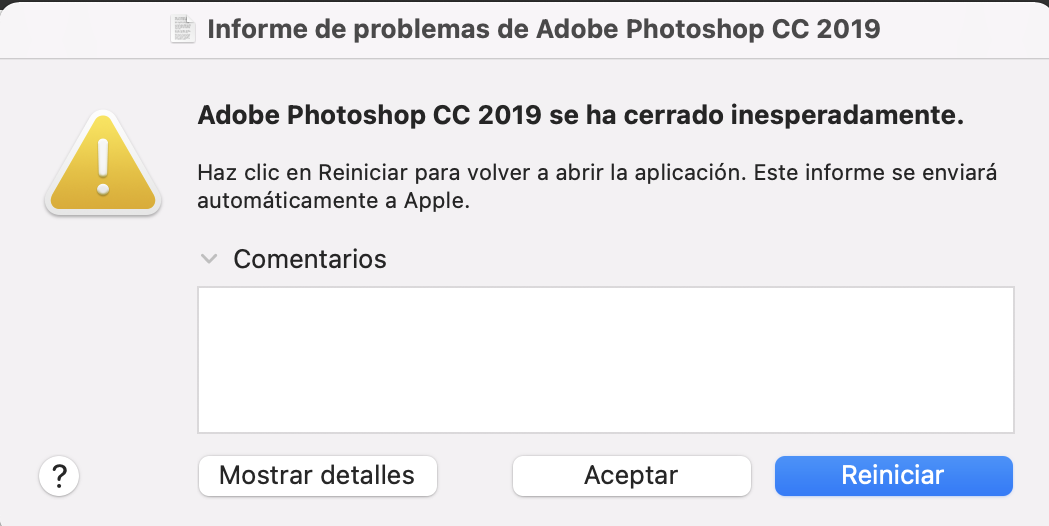Viewport: 1049px width, 526px height.
Task: Click the exclamation mark inside the warning sign
Action: pyautogui.click(x=103, y=163)
